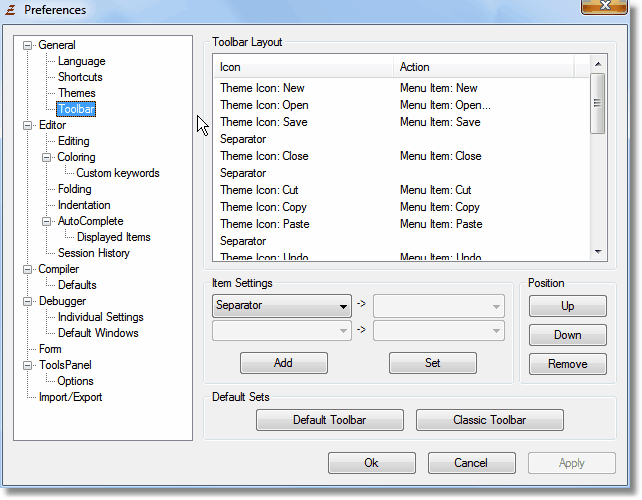Collapse the AutoComplete tree node
This screenshot has height=500, width=642.
pyautogui.click(x=47, y=221)
